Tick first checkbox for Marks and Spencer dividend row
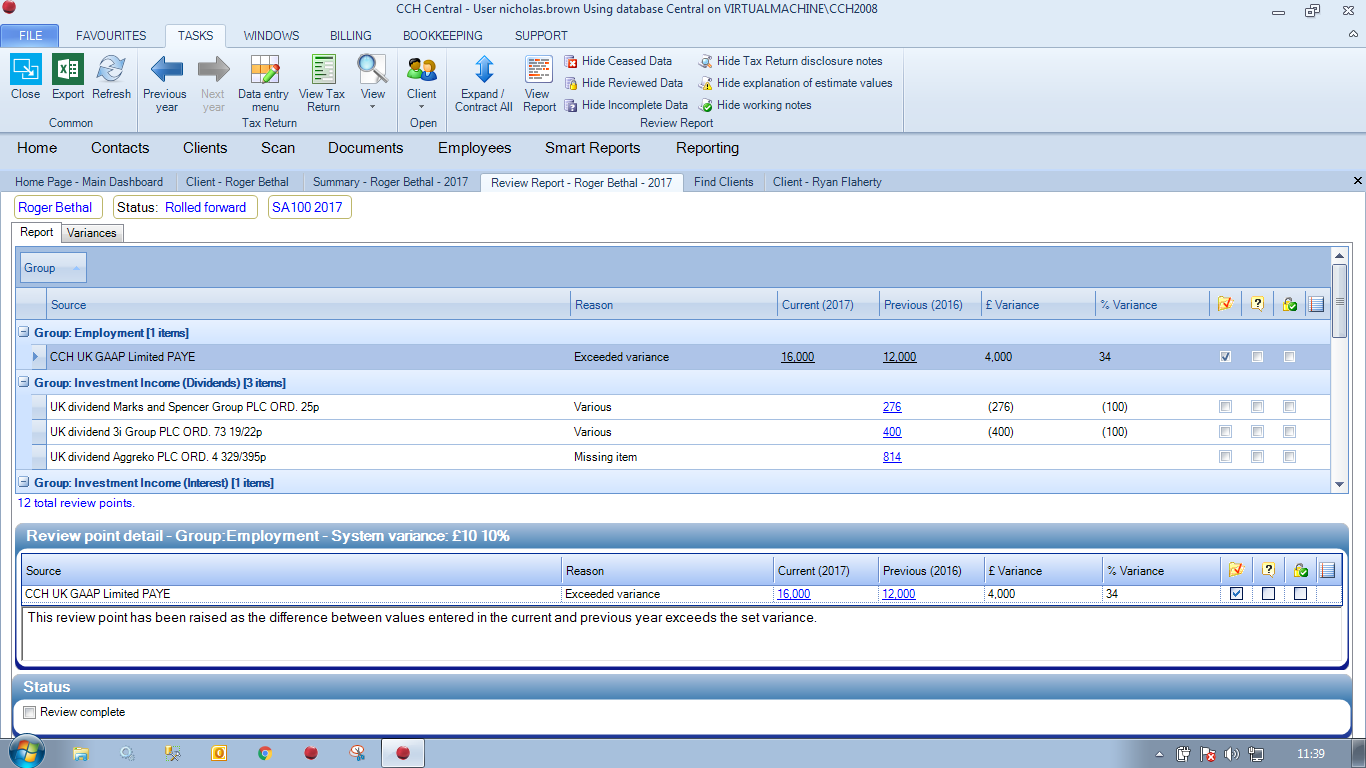 [x=1225, y=407]
